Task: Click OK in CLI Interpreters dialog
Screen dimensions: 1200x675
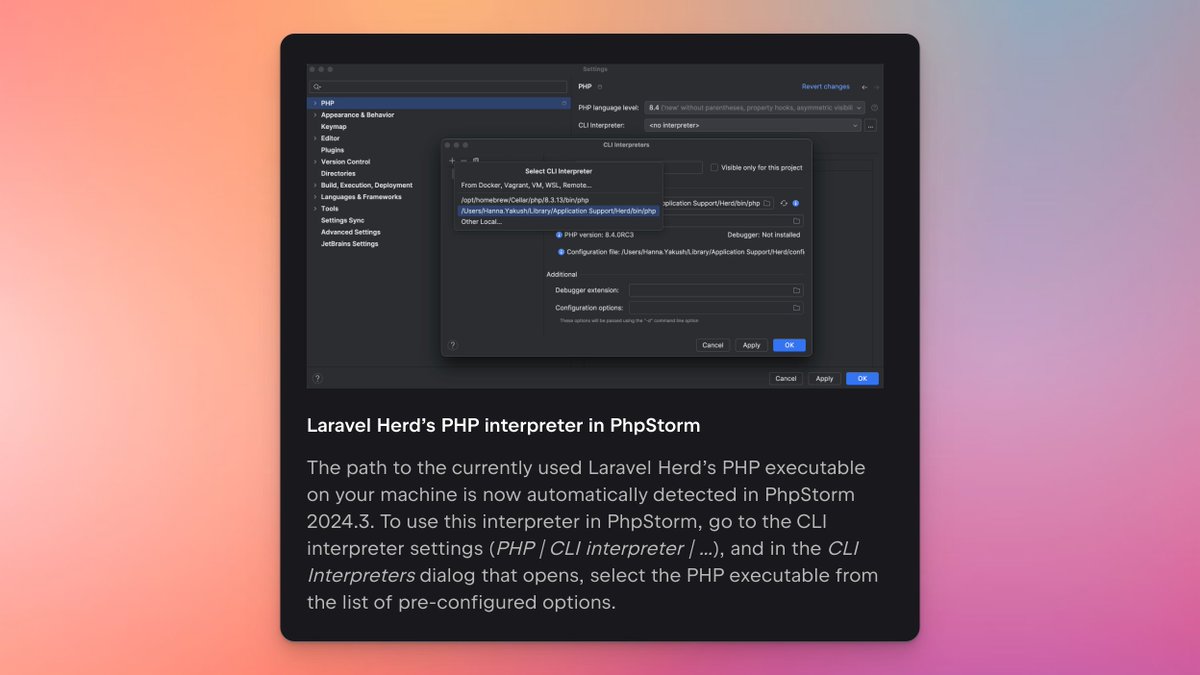Action: tap(789, 345)
